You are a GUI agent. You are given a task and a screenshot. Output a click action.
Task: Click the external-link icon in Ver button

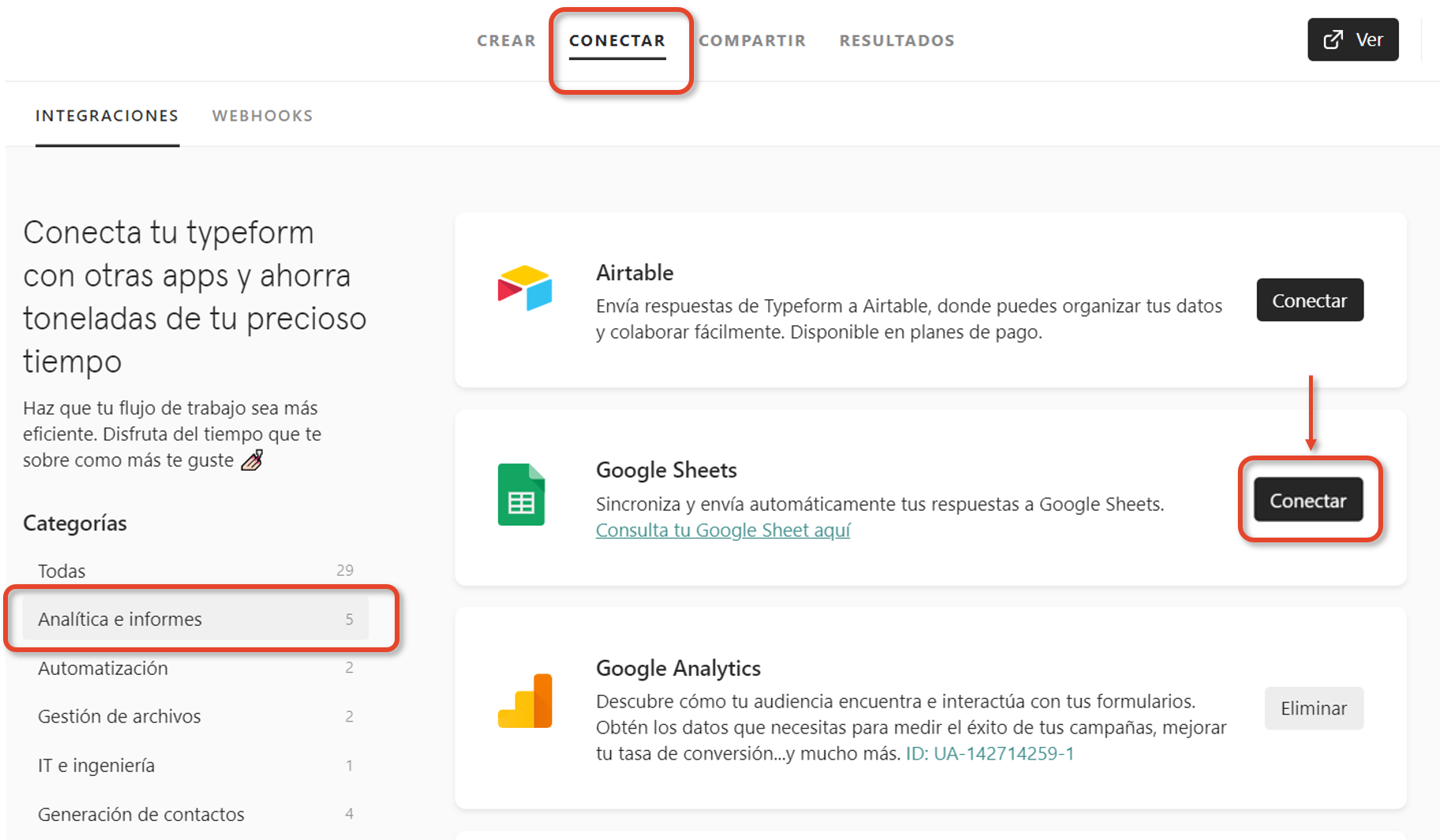point(1333,39)
